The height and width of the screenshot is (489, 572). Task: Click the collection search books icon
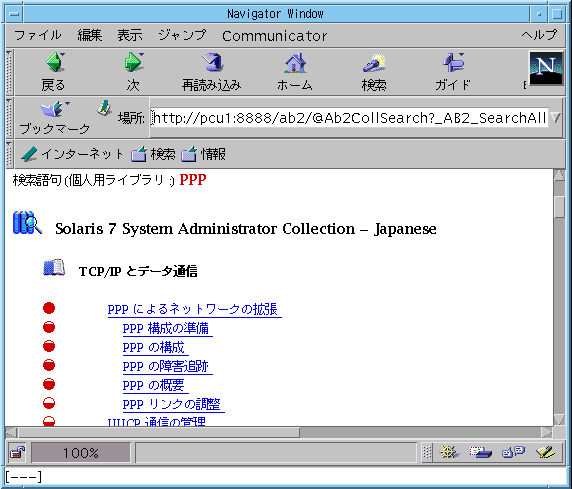click(27, 222)
